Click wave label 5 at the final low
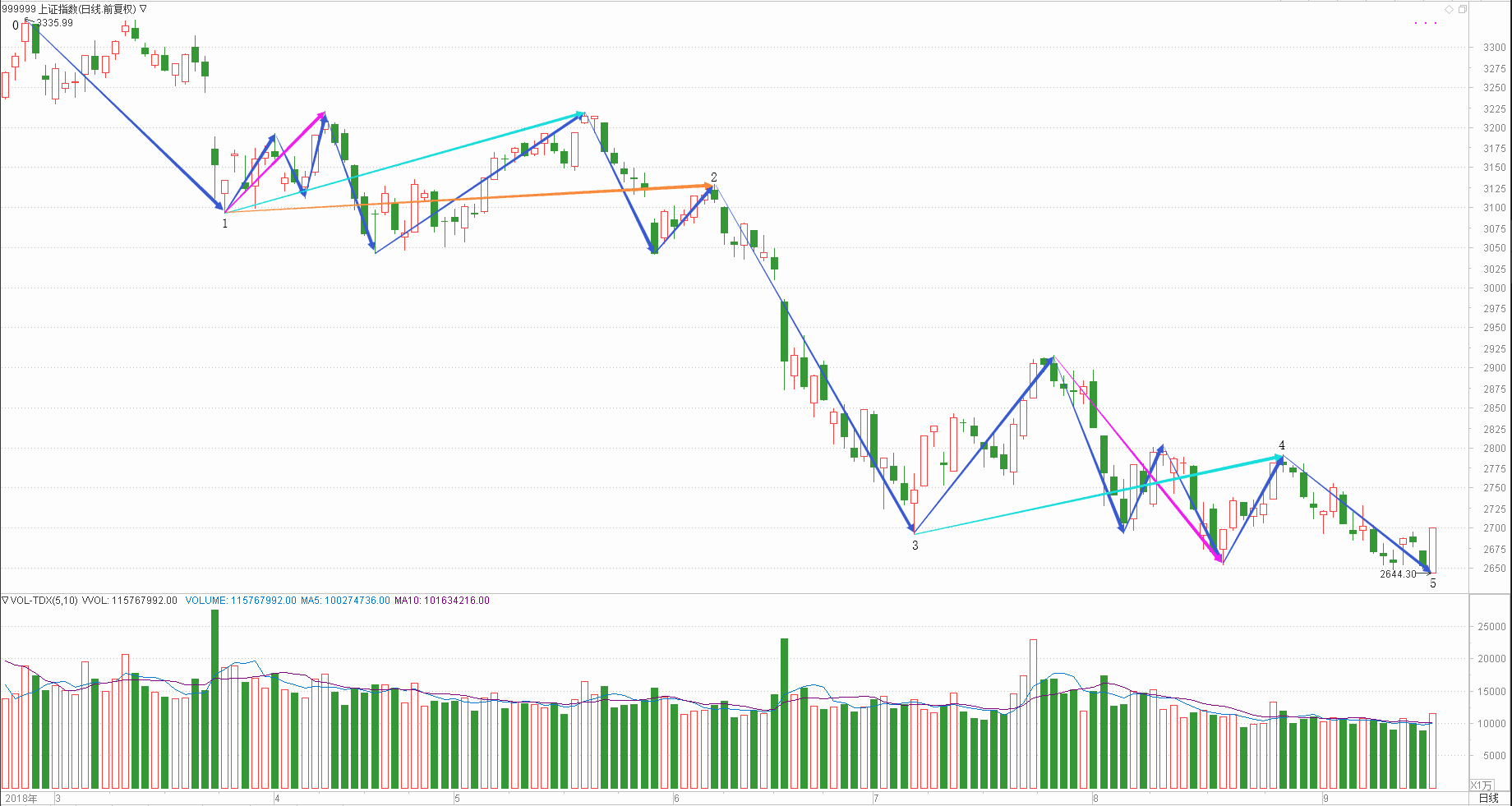This screenshot has height=806, width=1512. coord(1433,584)
